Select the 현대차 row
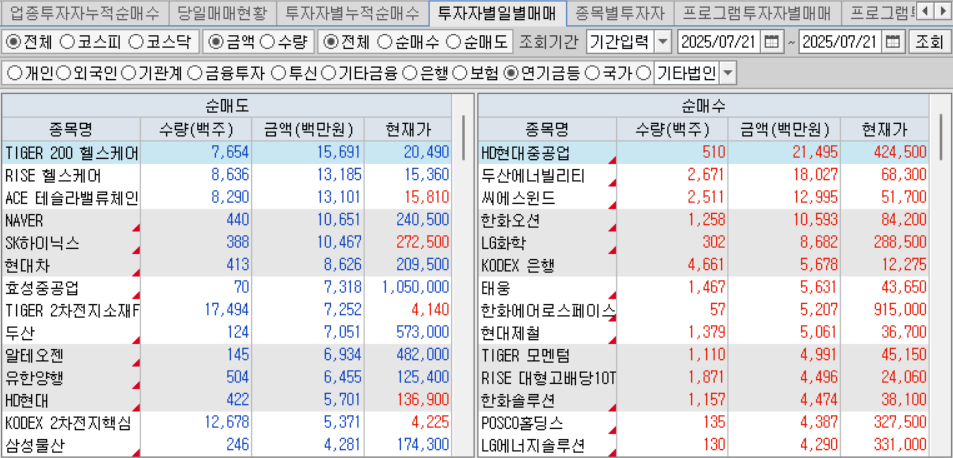Viewport: 953px width, 458px height. pos(226,265)
